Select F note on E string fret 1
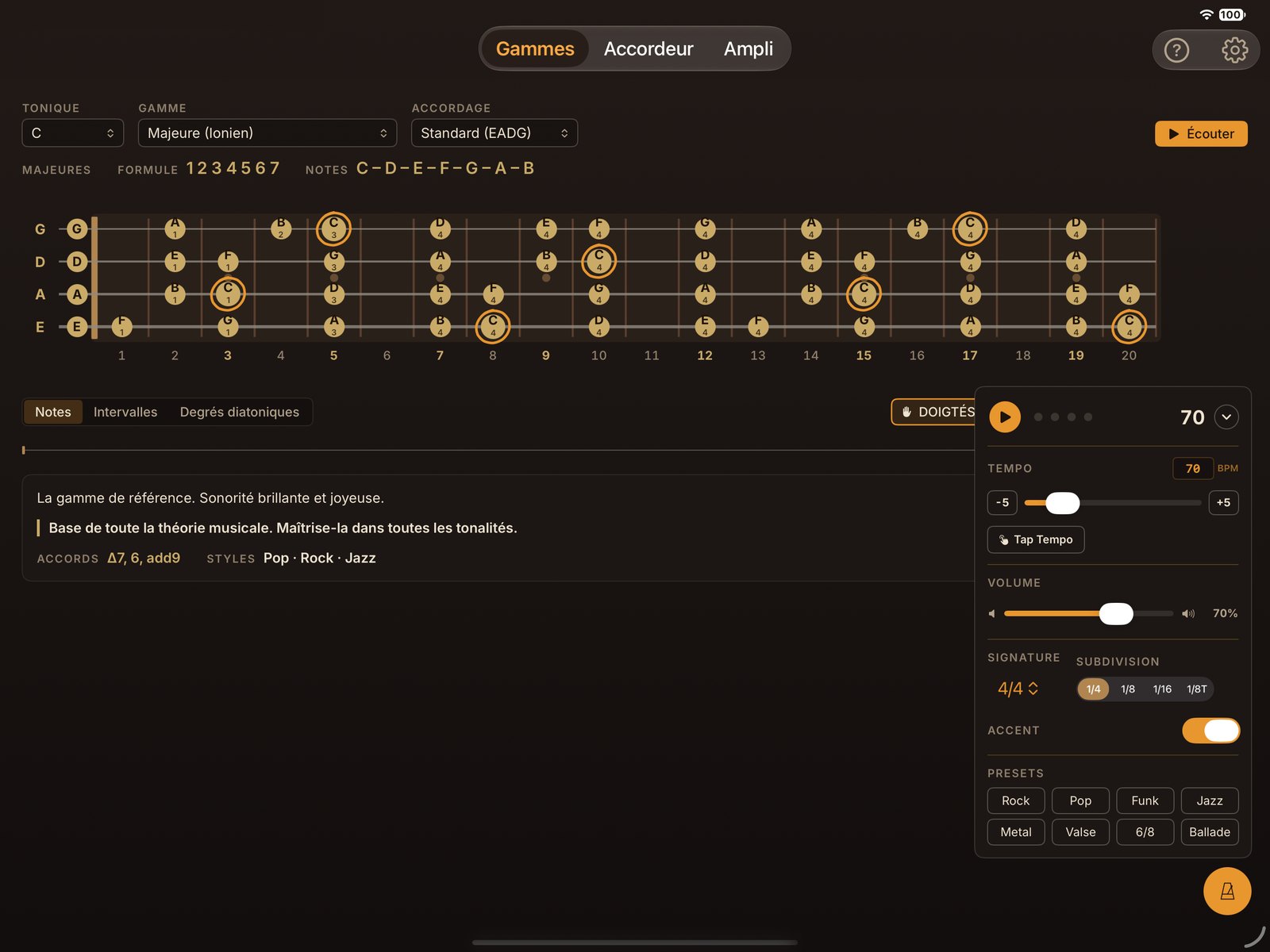The width and height of the screenshot is (1270, 952). point(121,326)
